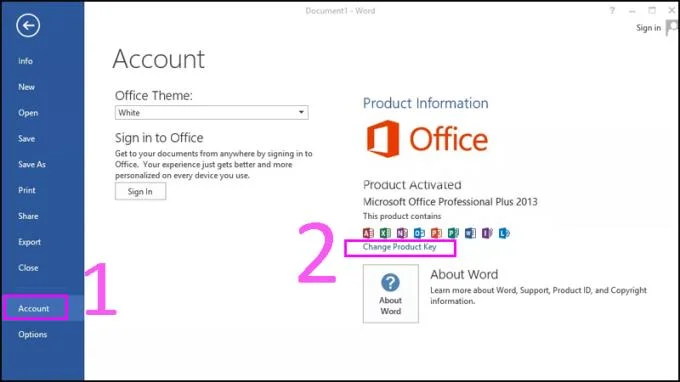Open the Info tab in sidebar
Screen dimensions: 680x382
25,61
